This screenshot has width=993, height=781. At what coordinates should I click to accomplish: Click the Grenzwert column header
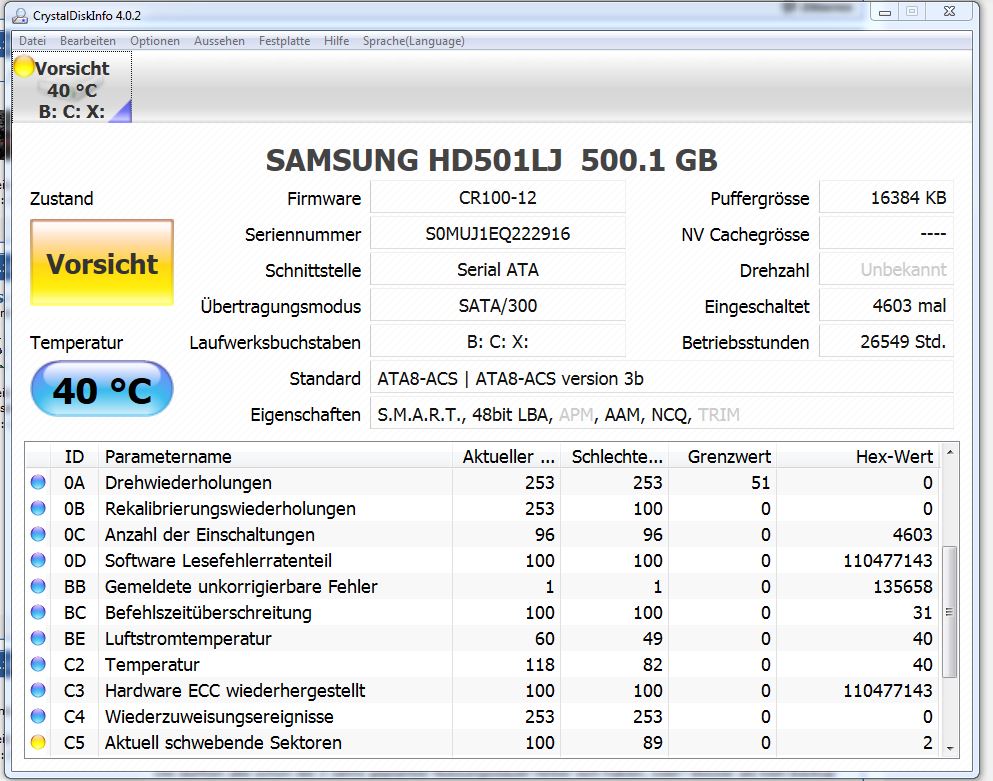(723, 456)
